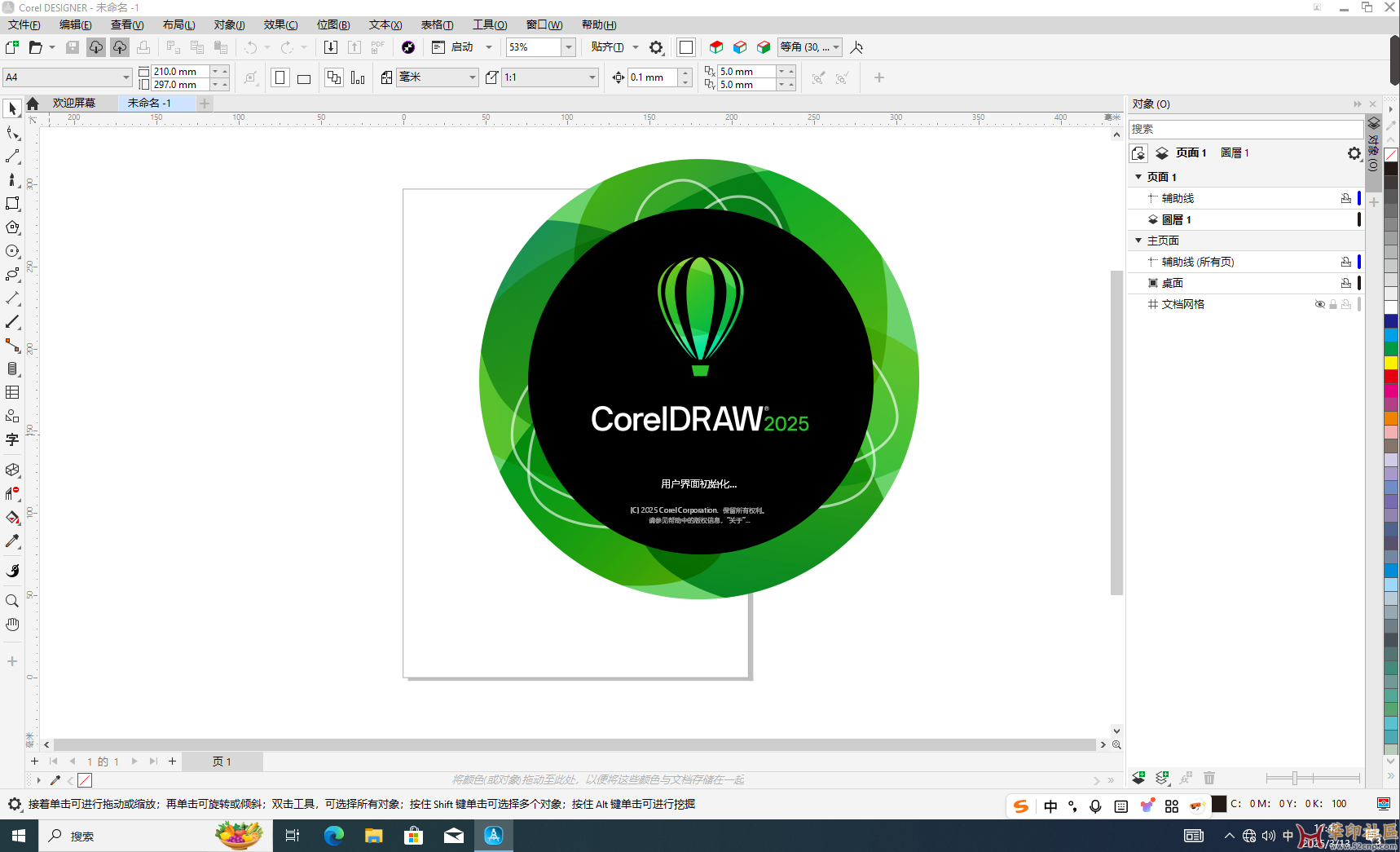The image size is (1400, 852).
Task: Click the delete trash icon in Objects docker
Action: point(1209,778)
